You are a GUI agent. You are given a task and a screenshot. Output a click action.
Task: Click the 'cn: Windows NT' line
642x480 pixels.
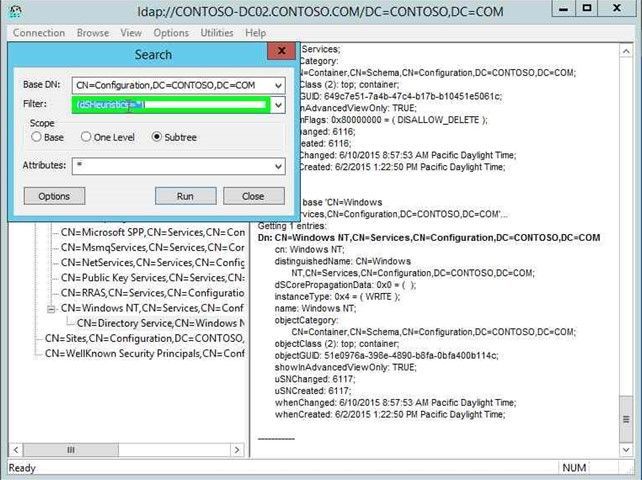[310, 249]
